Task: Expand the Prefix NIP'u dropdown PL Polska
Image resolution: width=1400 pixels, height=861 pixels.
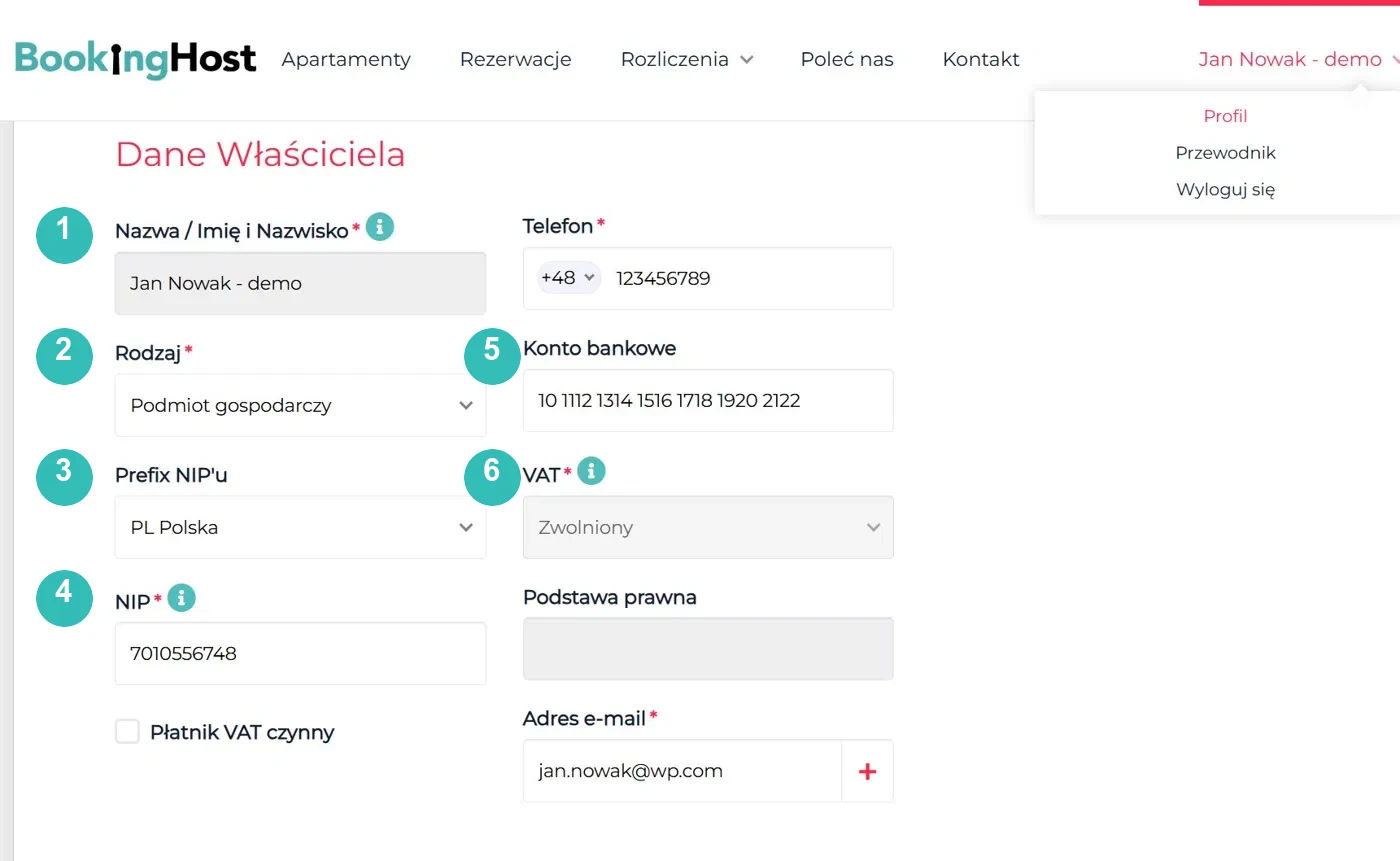Action: pos(300,527)
